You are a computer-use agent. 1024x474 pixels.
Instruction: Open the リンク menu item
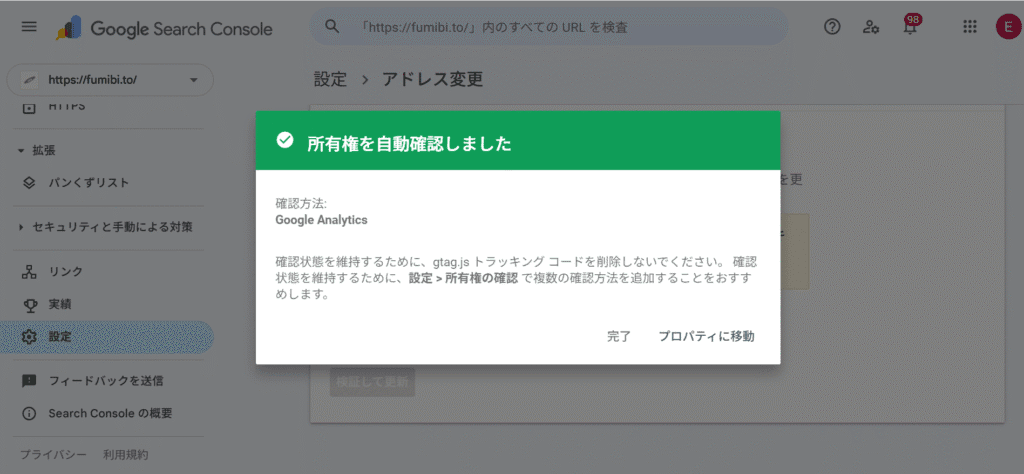click(65, 272)
